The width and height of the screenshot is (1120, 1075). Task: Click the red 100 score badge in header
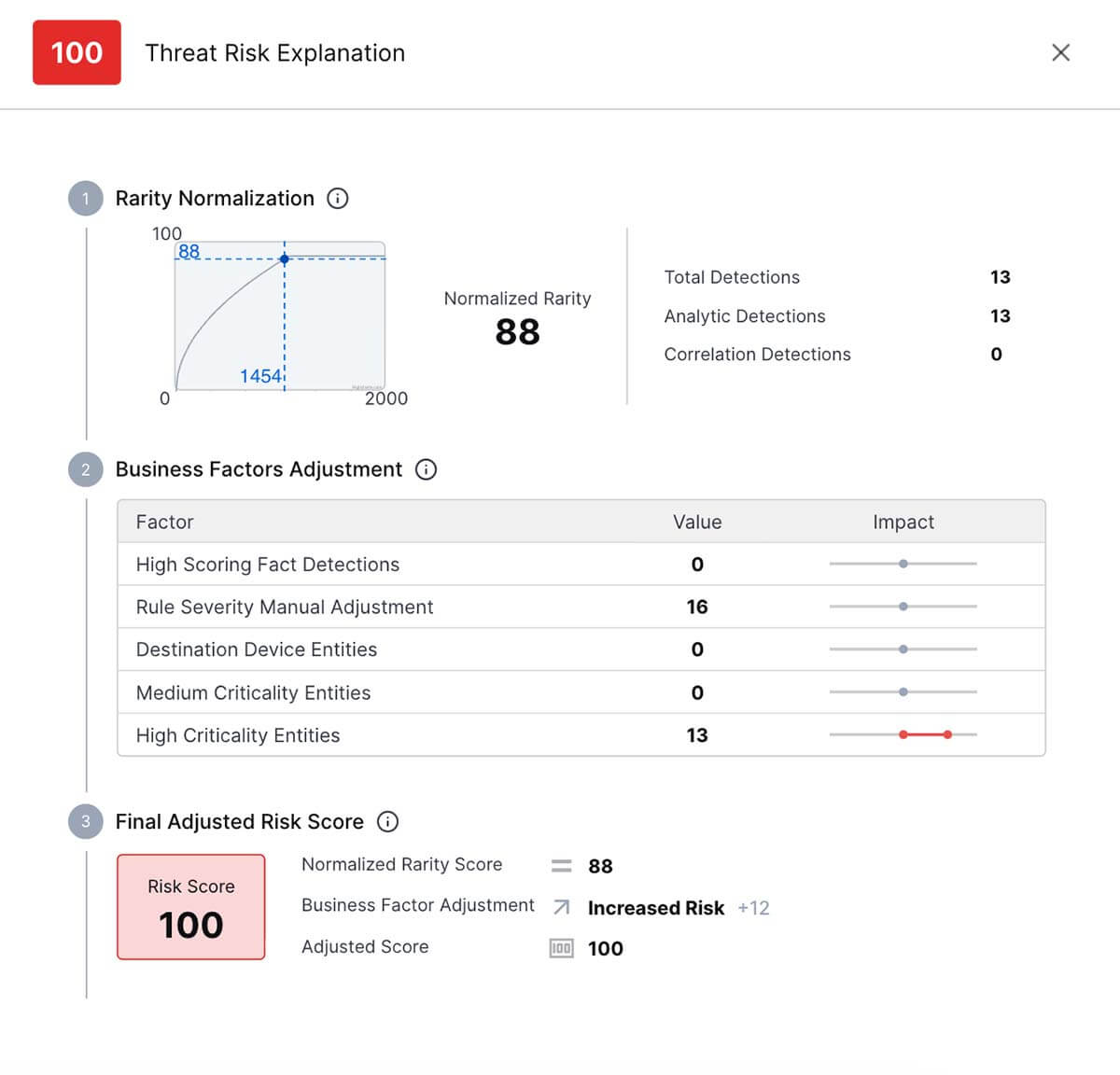tap(77, 53)
